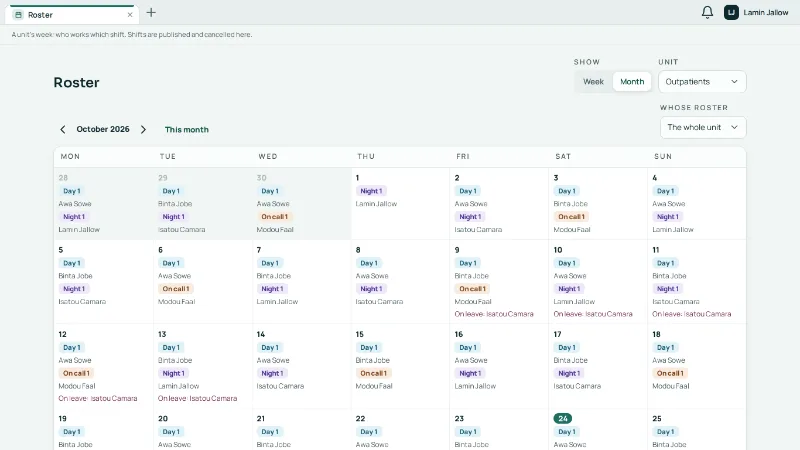Open the Outpatients unit dropdown
This screenshot has height=450, width=800.
pos(702,82)
